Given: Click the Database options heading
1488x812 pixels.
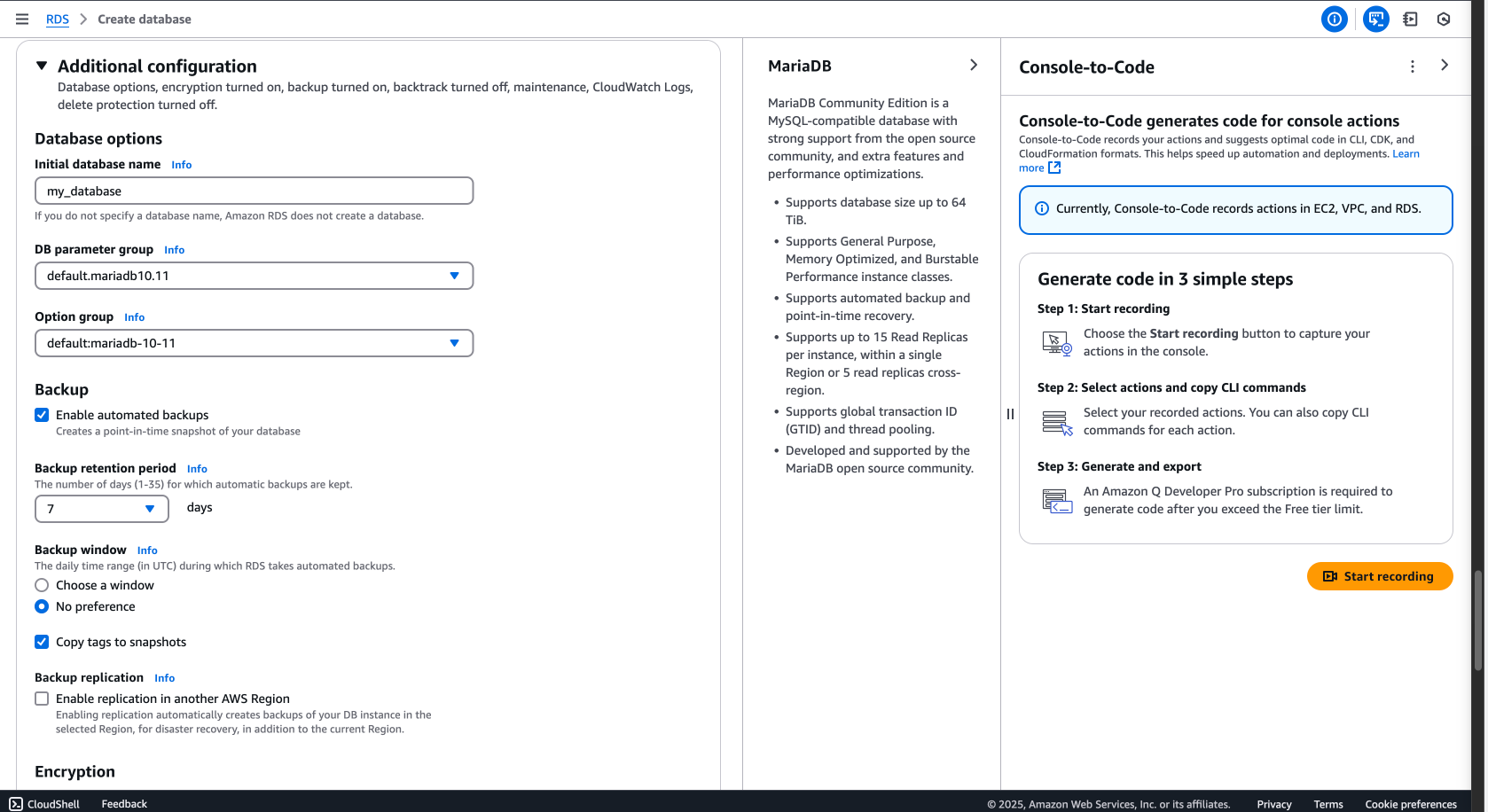Looking at the screenshot, I should point(98,138).
